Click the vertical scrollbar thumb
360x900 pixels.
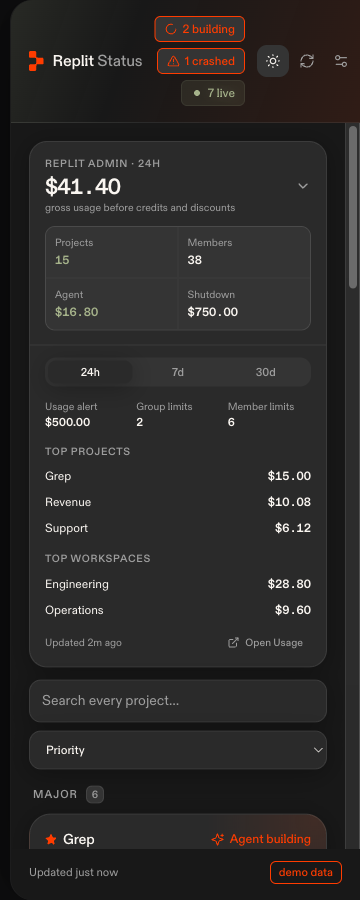(353, 207)
